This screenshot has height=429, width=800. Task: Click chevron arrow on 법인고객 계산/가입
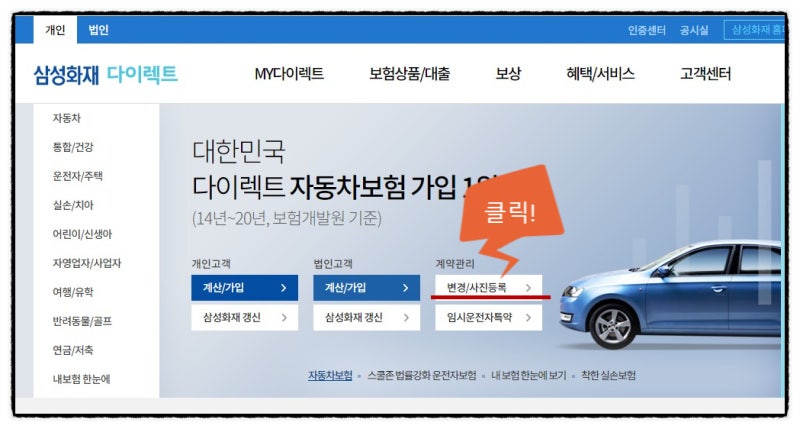[x=406, y=288]
